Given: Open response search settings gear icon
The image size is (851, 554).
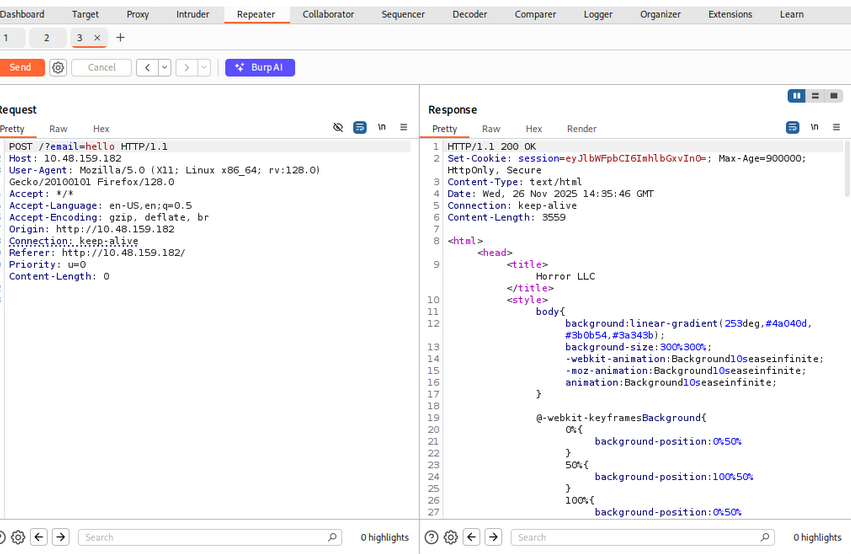Looking at the screenshot, I should (x=451, y=537).
